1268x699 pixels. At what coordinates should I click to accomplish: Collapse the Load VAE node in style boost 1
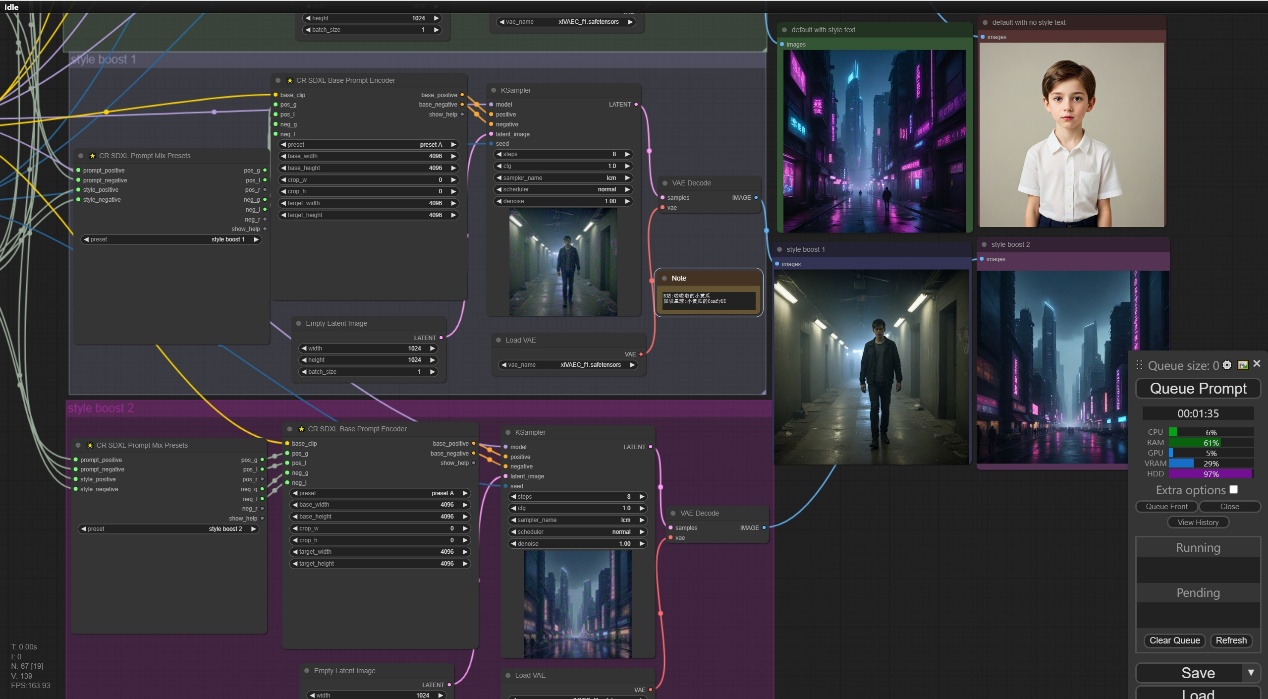tap(496, 340)
